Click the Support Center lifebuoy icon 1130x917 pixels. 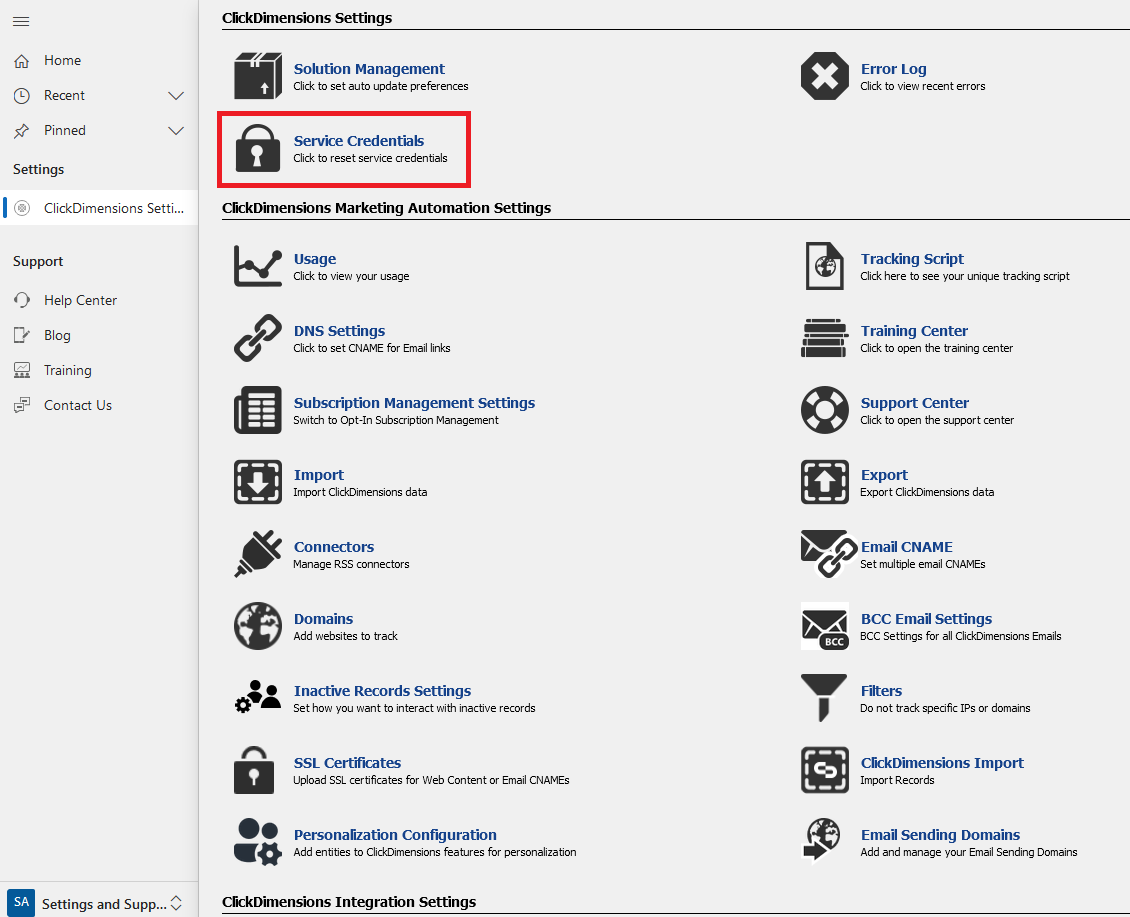824,409
